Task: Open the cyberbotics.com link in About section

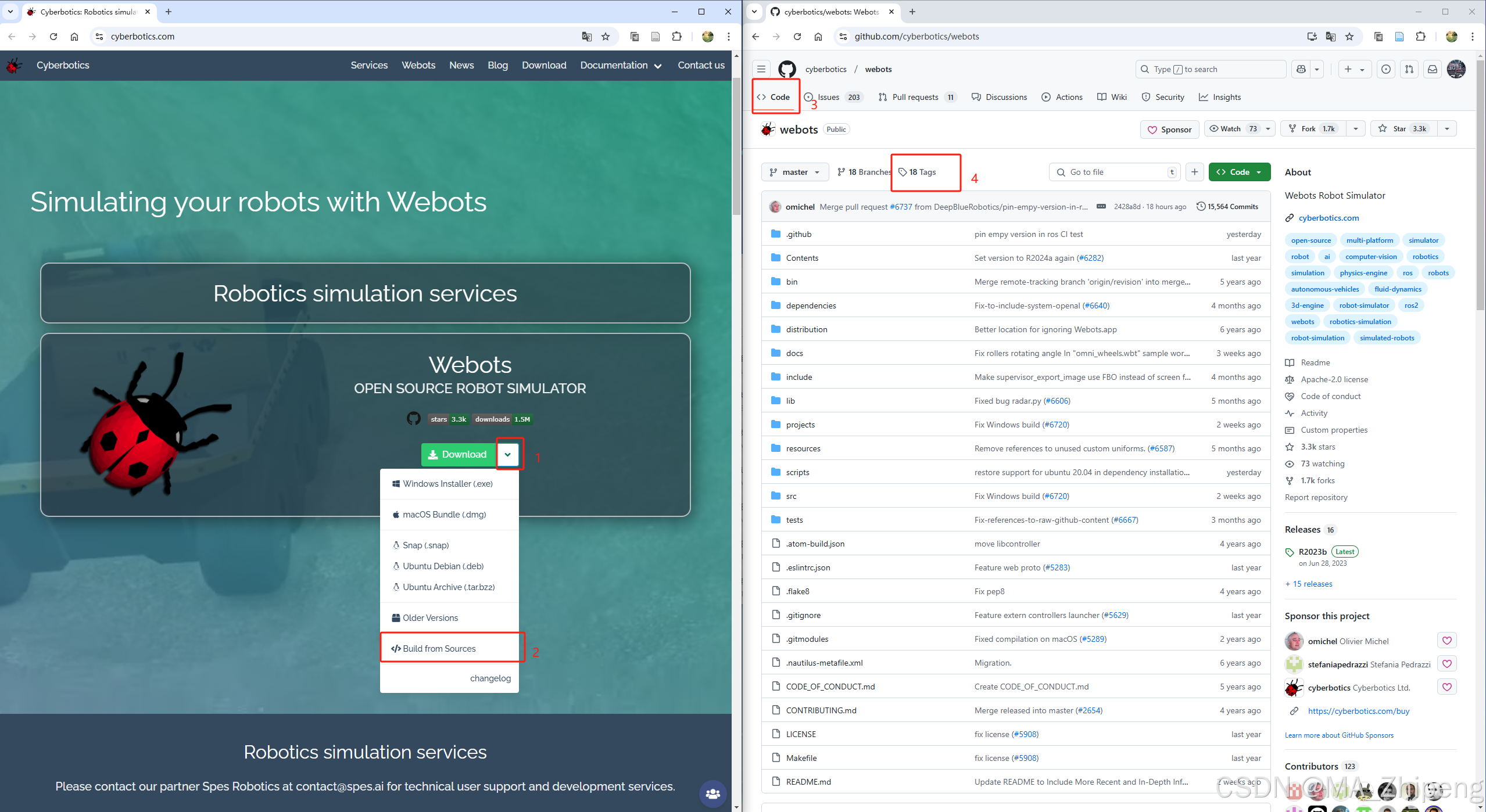Action: point(1329,218)
